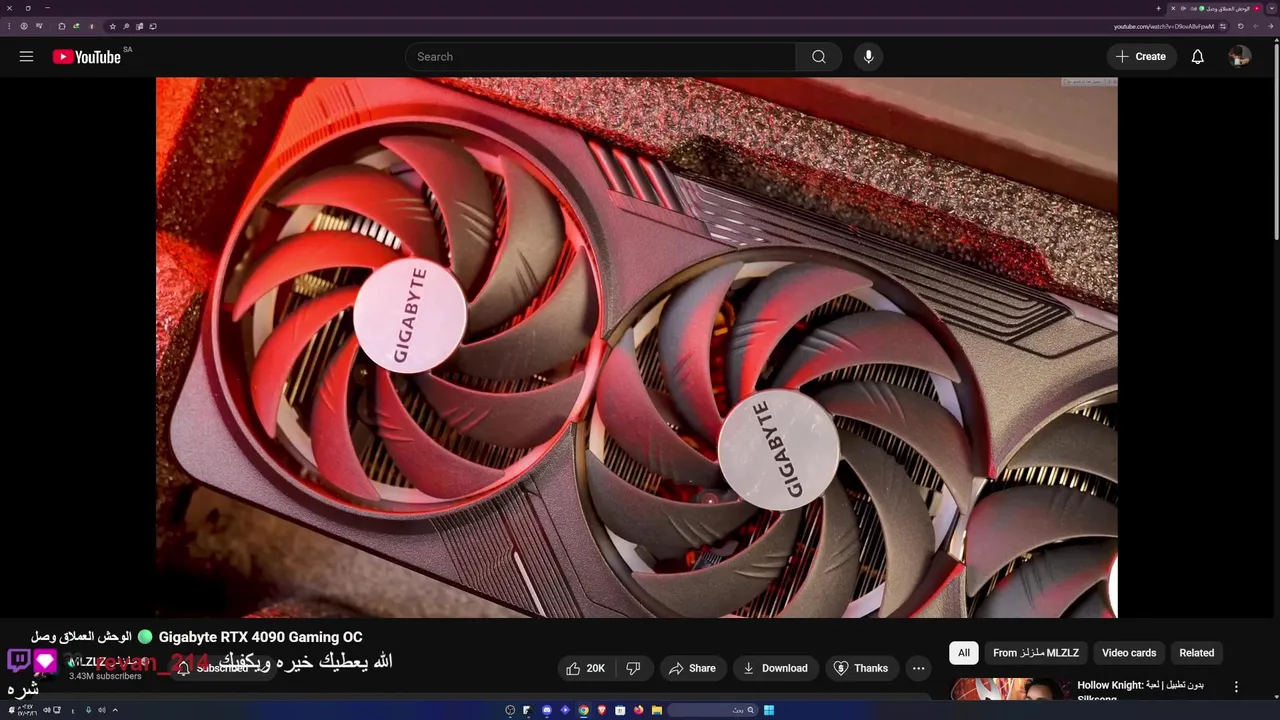Open Brave browser from the taskbar
Screen dimensions: 1280x720
tap(602, 710)
